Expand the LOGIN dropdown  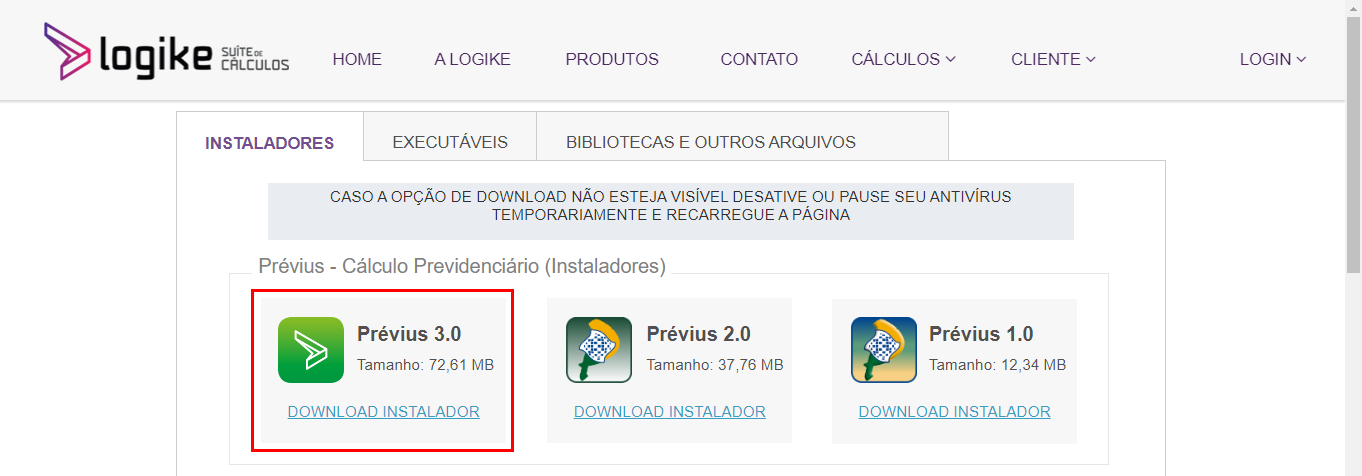pos(1273,59)
